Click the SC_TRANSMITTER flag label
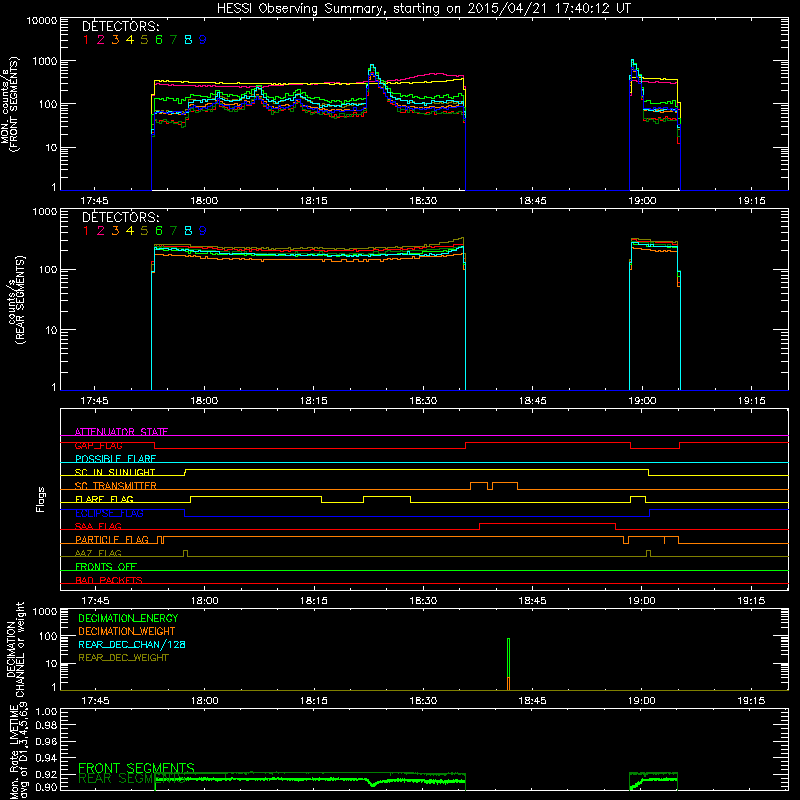Image resolution: width=800 pixels, height=800 pixels. [116, 486]
